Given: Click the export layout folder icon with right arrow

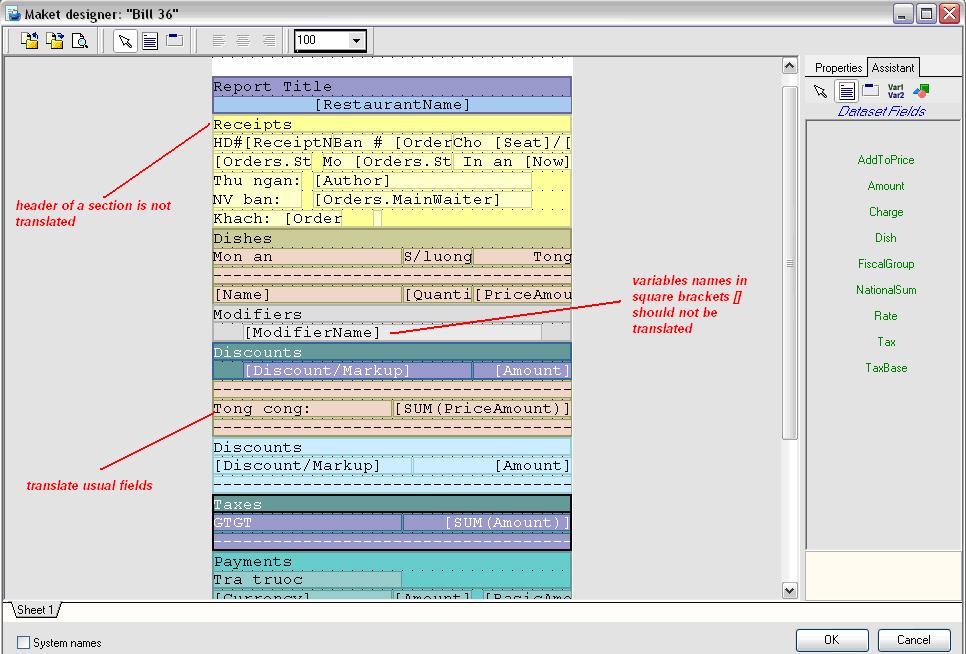Looking at the screenshot, I should click(55, 41).
